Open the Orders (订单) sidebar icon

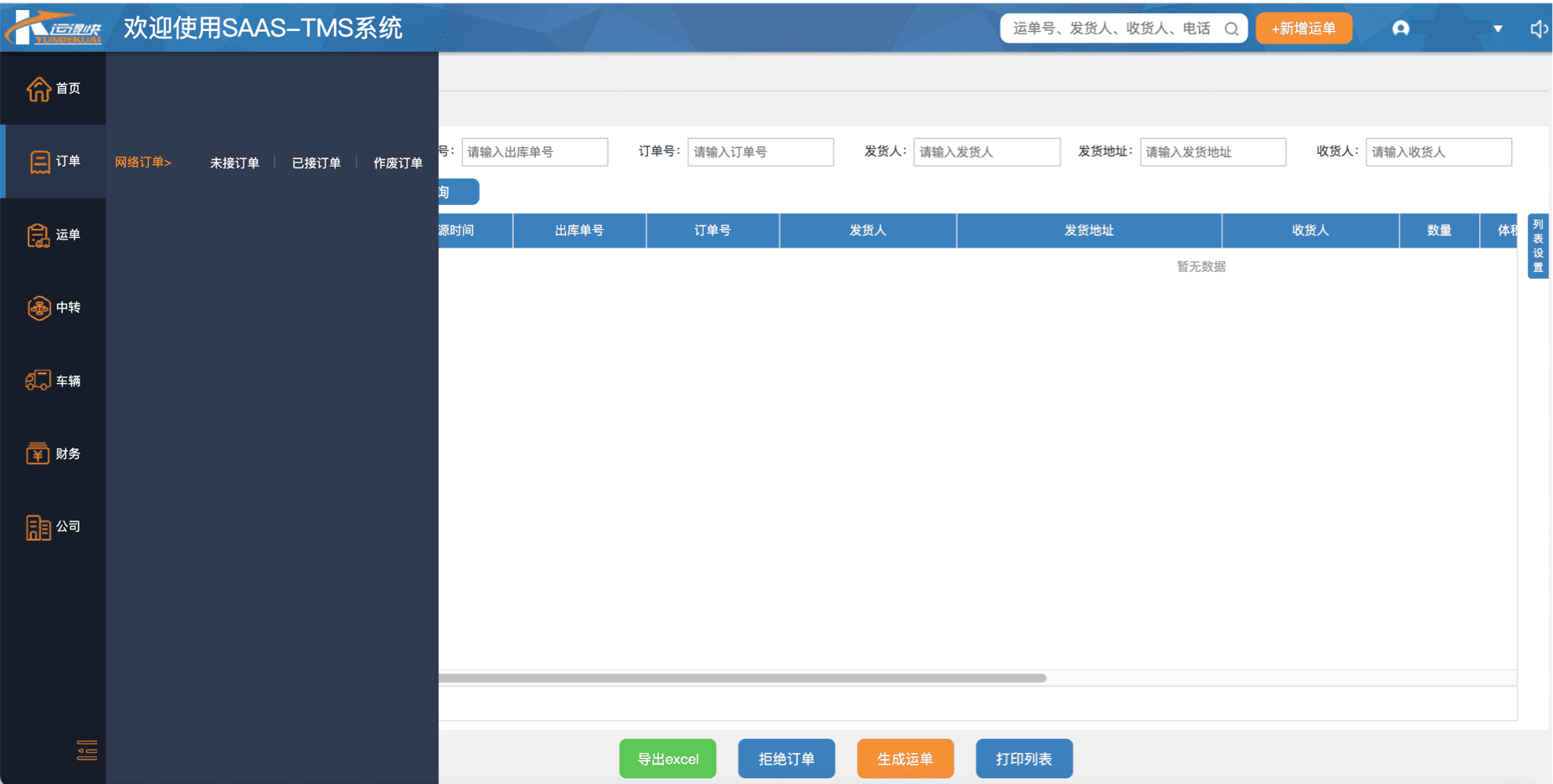pos(39,161)
